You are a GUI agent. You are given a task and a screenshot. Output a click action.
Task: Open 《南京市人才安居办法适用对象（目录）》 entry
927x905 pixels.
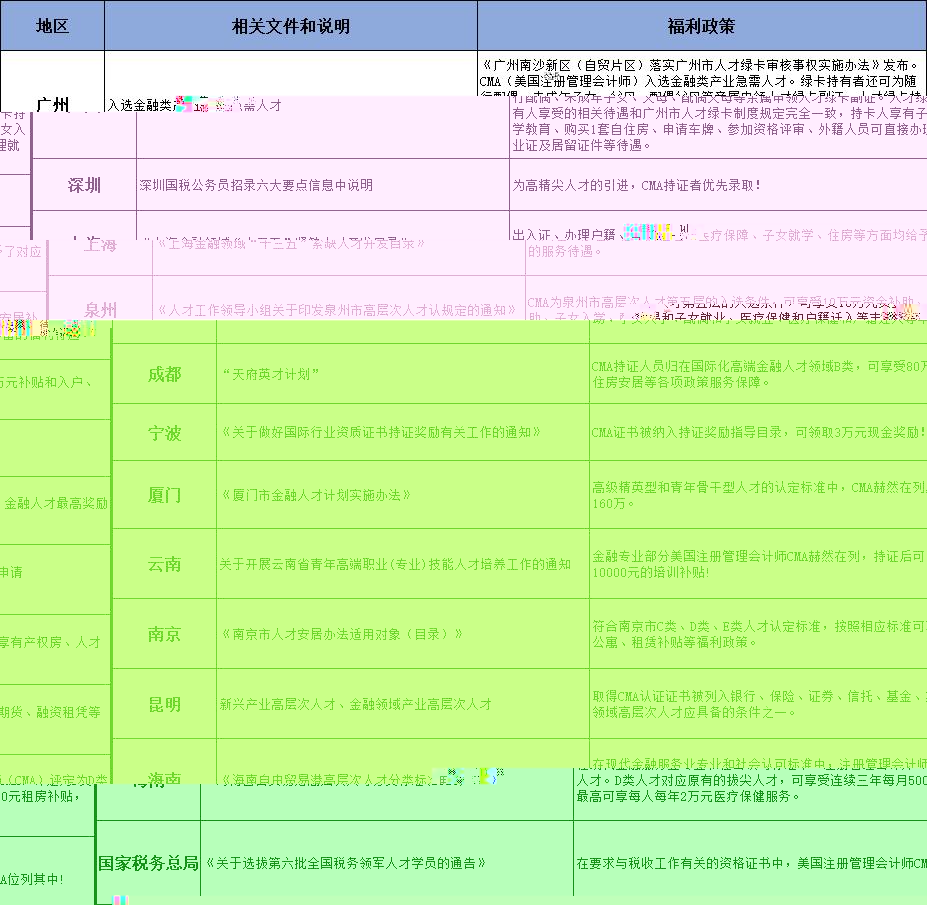pos(341,634)
